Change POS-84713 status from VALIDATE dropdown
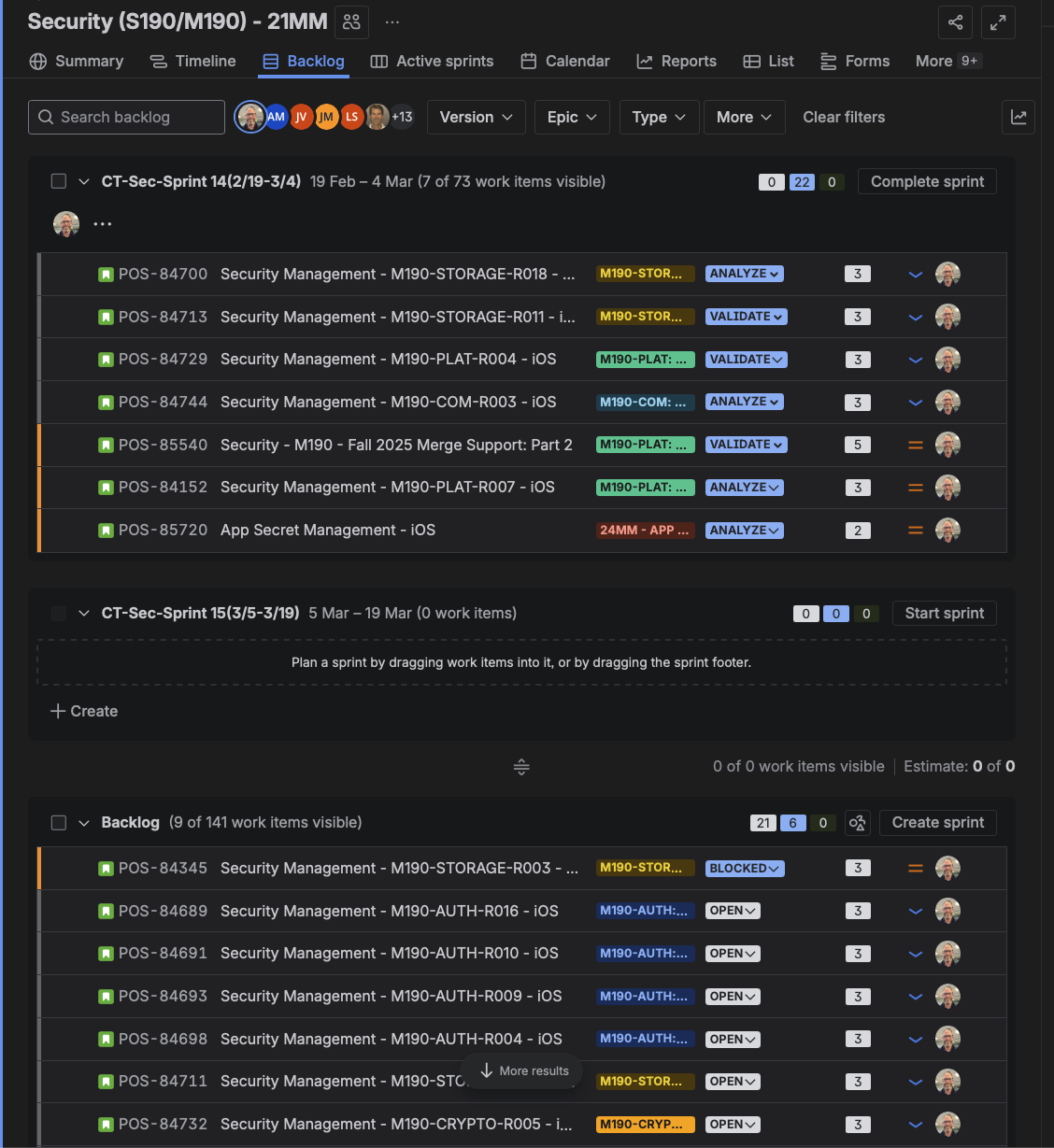Image resolution: width=1054 pixels, height=1148 pixels. click(x=746, y=317)
